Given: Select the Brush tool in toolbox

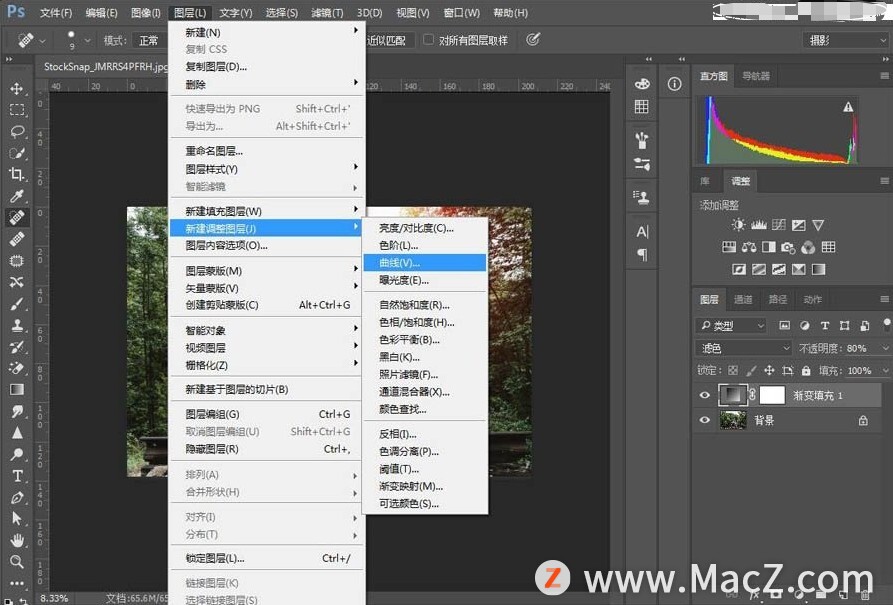Looking at the screenshot, I should coord(17,304).
